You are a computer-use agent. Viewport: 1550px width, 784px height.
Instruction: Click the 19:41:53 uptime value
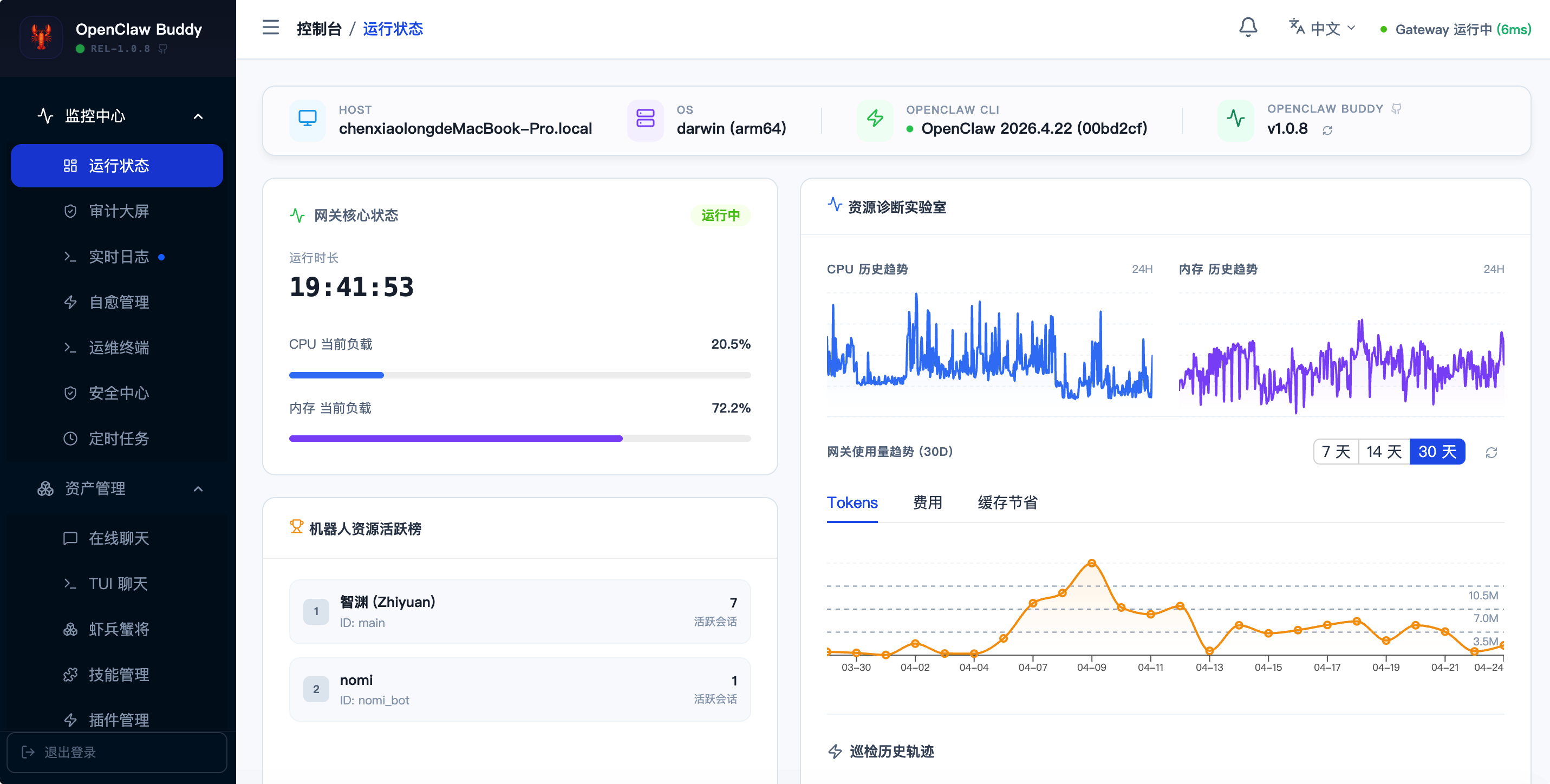tap(351, 287)
